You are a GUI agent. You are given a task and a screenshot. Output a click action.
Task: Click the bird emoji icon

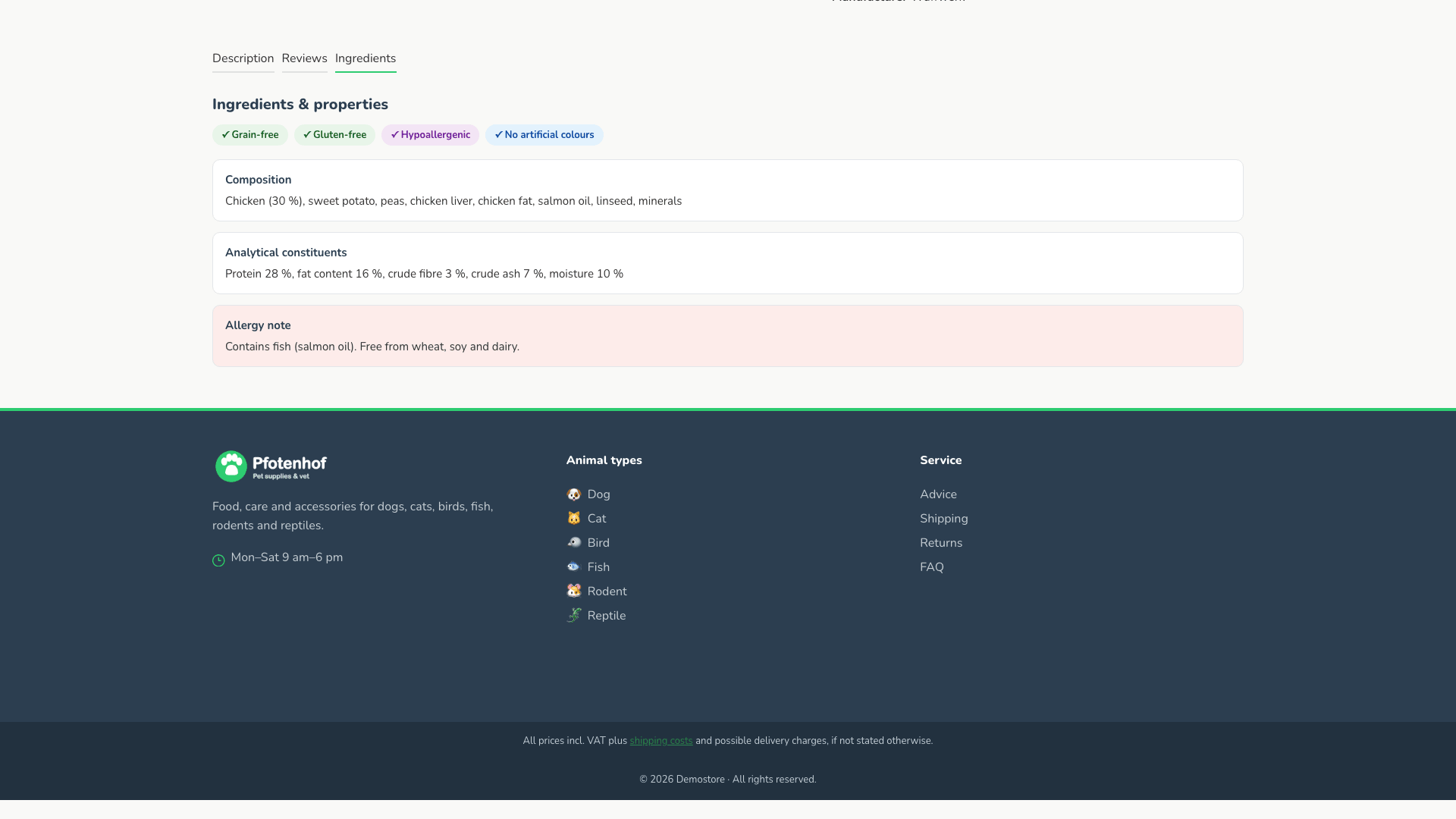[574, 543]
